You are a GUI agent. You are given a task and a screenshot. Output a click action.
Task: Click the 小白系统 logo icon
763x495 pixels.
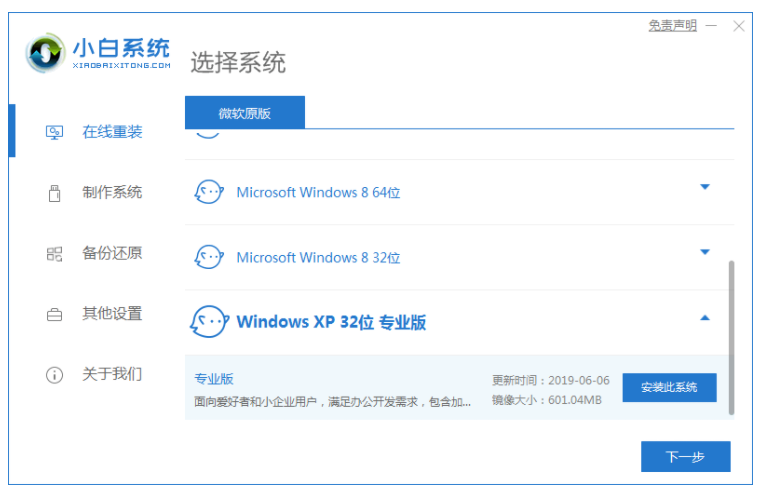point(46,54)
